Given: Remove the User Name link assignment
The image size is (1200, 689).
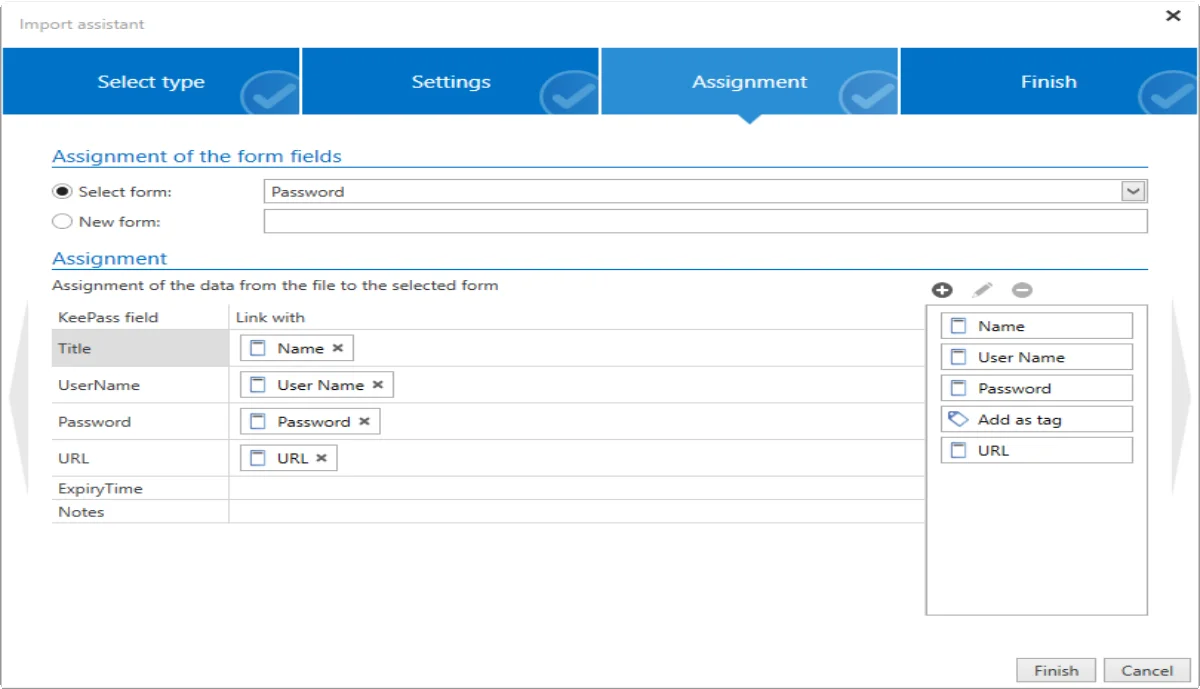Looking at the screenshot, I should 377,384.
